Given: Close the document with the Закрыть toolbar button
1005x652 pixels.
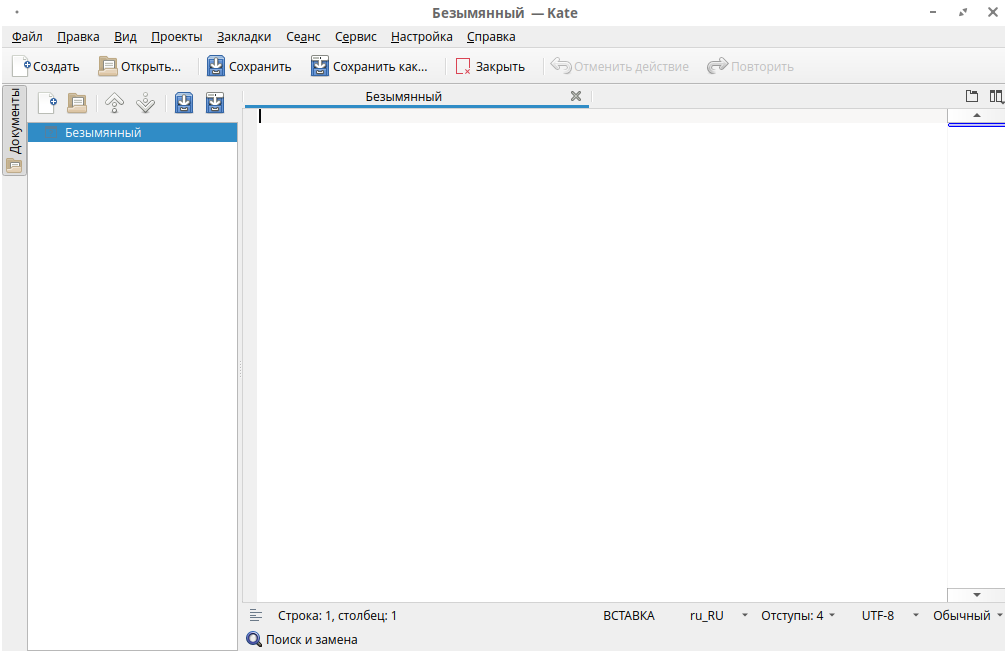Looking at the screenshot, I should coord(490,67).
